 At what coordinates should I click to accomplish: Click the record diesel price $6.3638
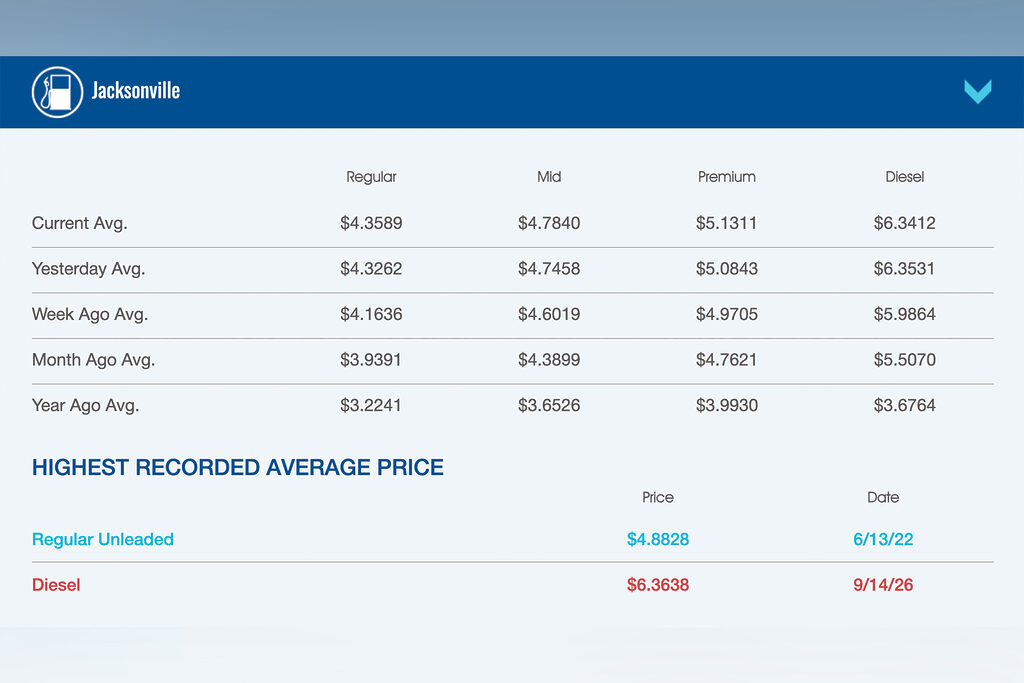click(x=658, y=585)
